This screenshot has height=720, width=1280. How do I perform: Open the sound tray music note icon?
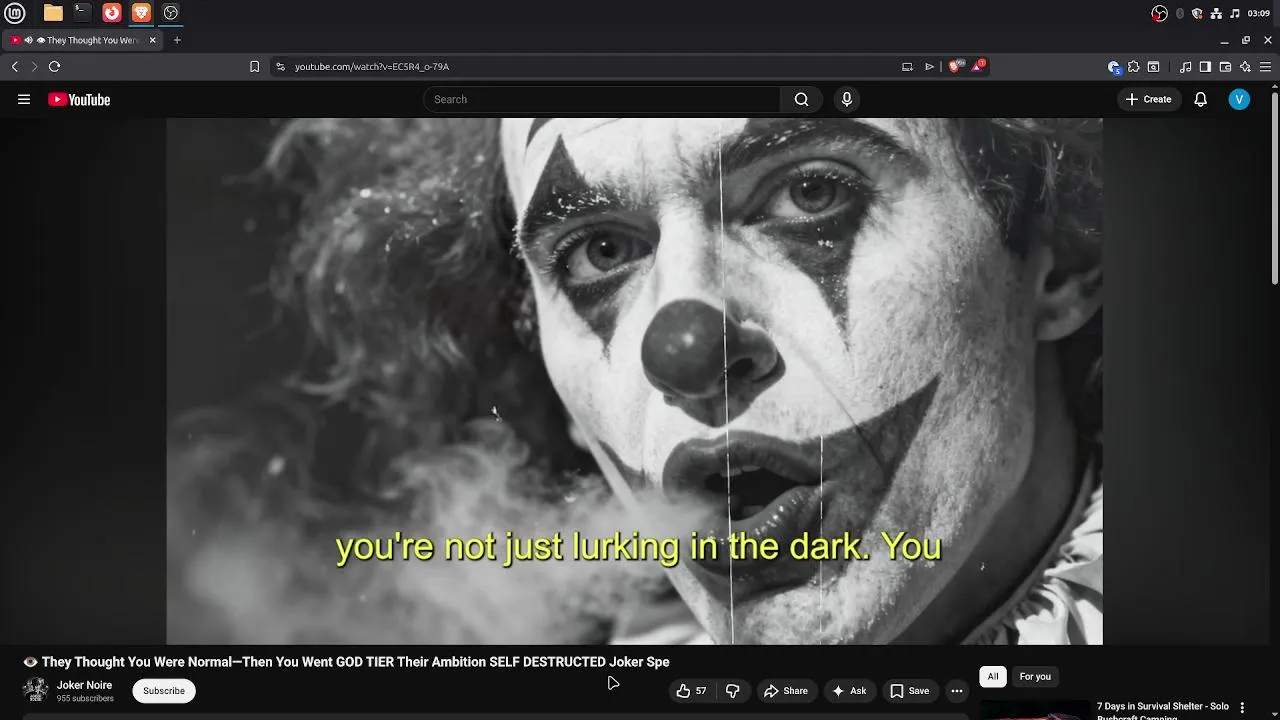1235,13
